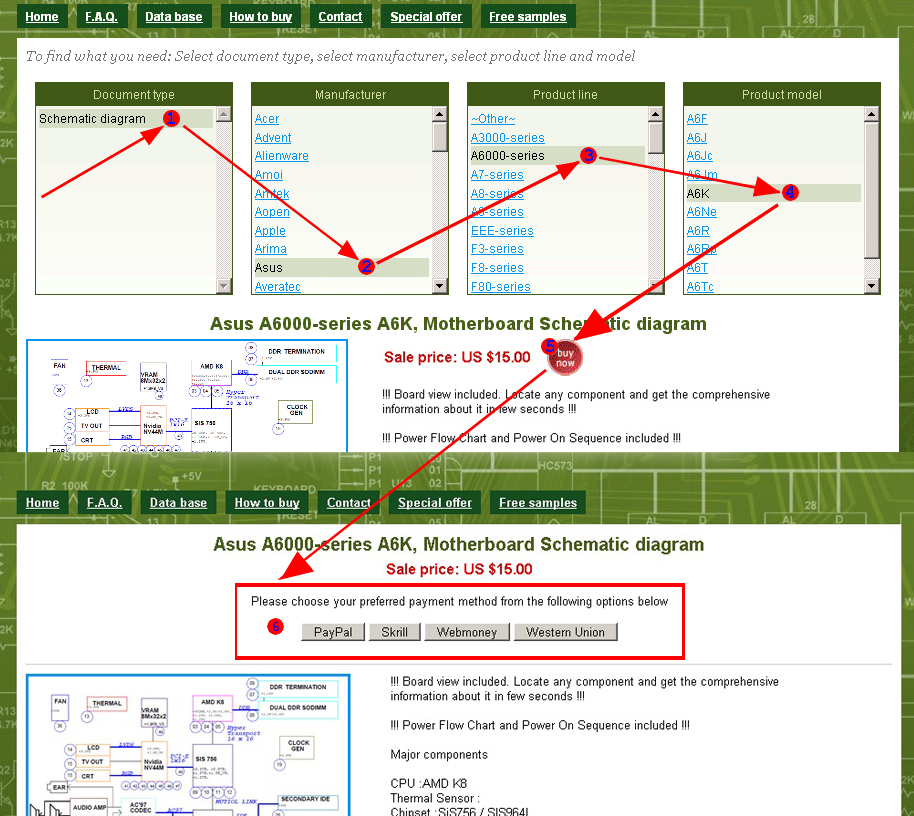Screen dimensions: 914x816
Task: Select A7-series product line
Action: point(497,175)
